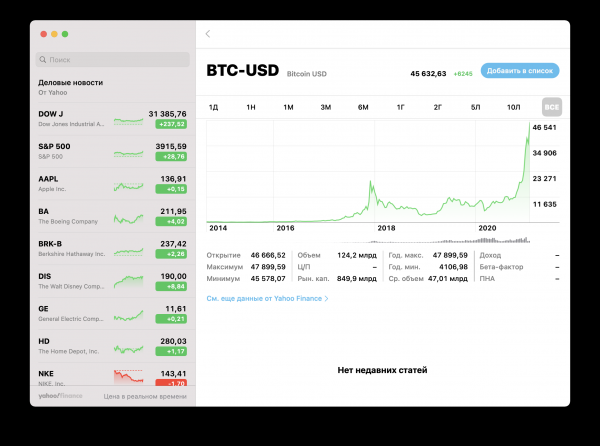The height and width of the screenshot is (446, 600).
Task: Switch chart to 1М range
Action: 288,107
